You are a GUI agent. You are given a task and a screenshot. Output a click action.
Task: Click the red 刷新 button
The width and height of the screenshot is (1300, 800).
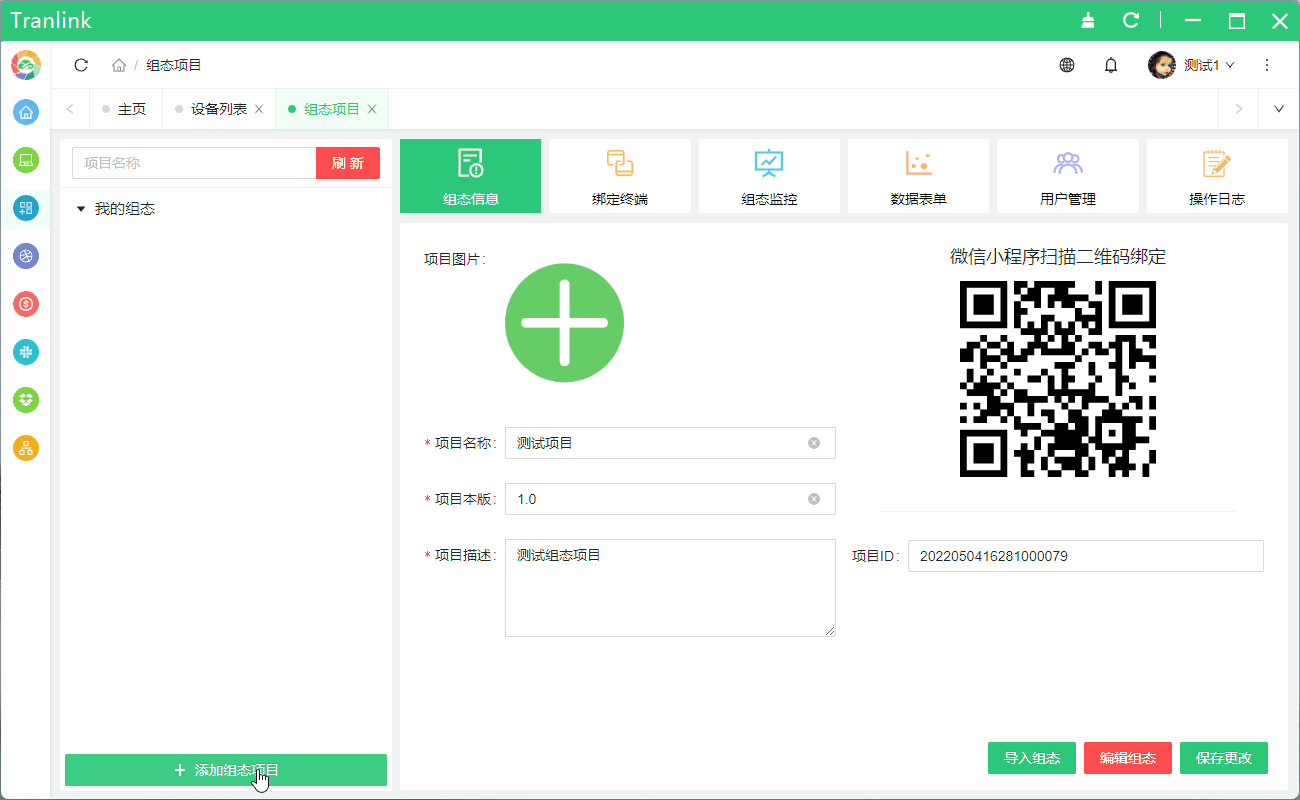(348, 163)
